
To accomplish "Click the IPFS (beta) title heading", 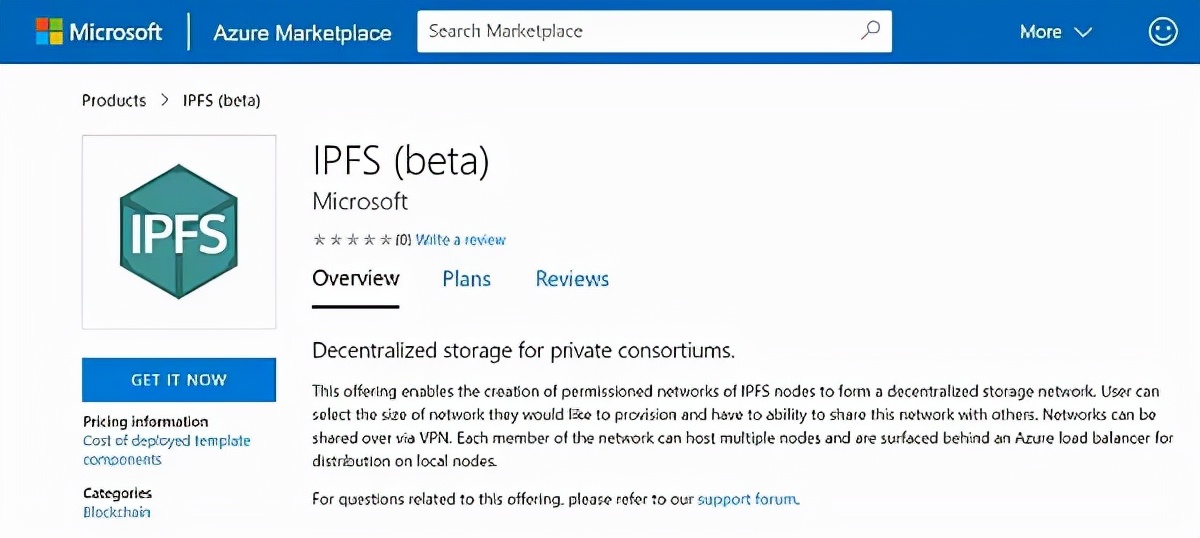I will [401, 161].
